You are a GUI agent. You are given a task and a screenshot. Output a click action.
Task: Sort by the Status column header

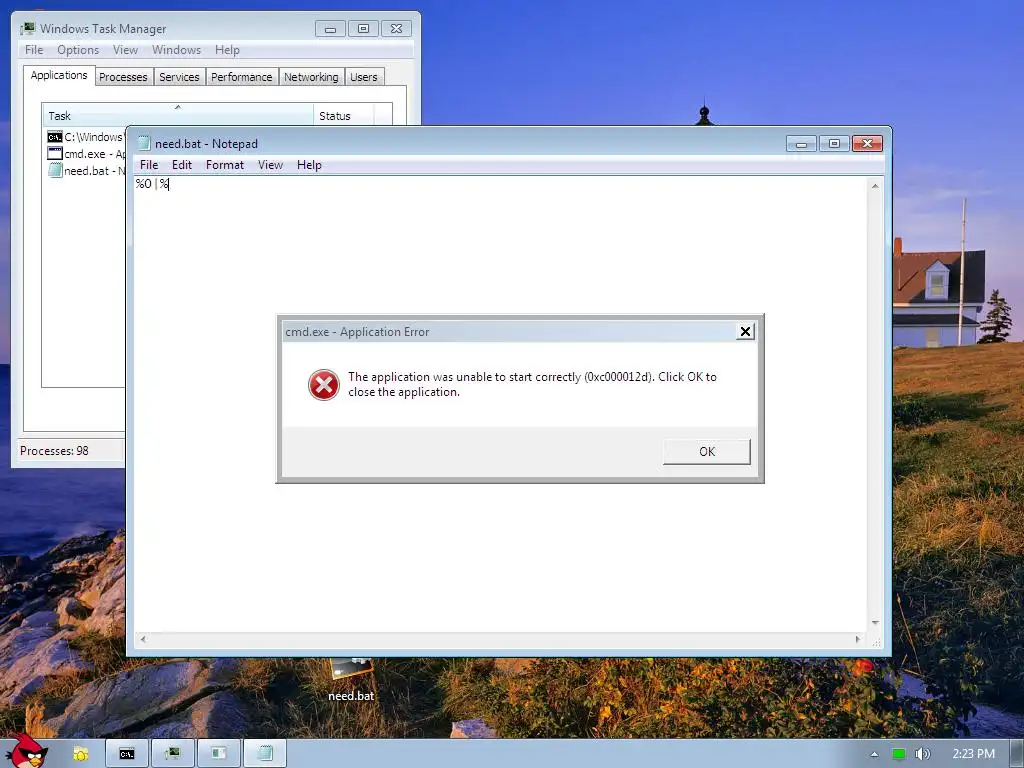coord(343,116)
